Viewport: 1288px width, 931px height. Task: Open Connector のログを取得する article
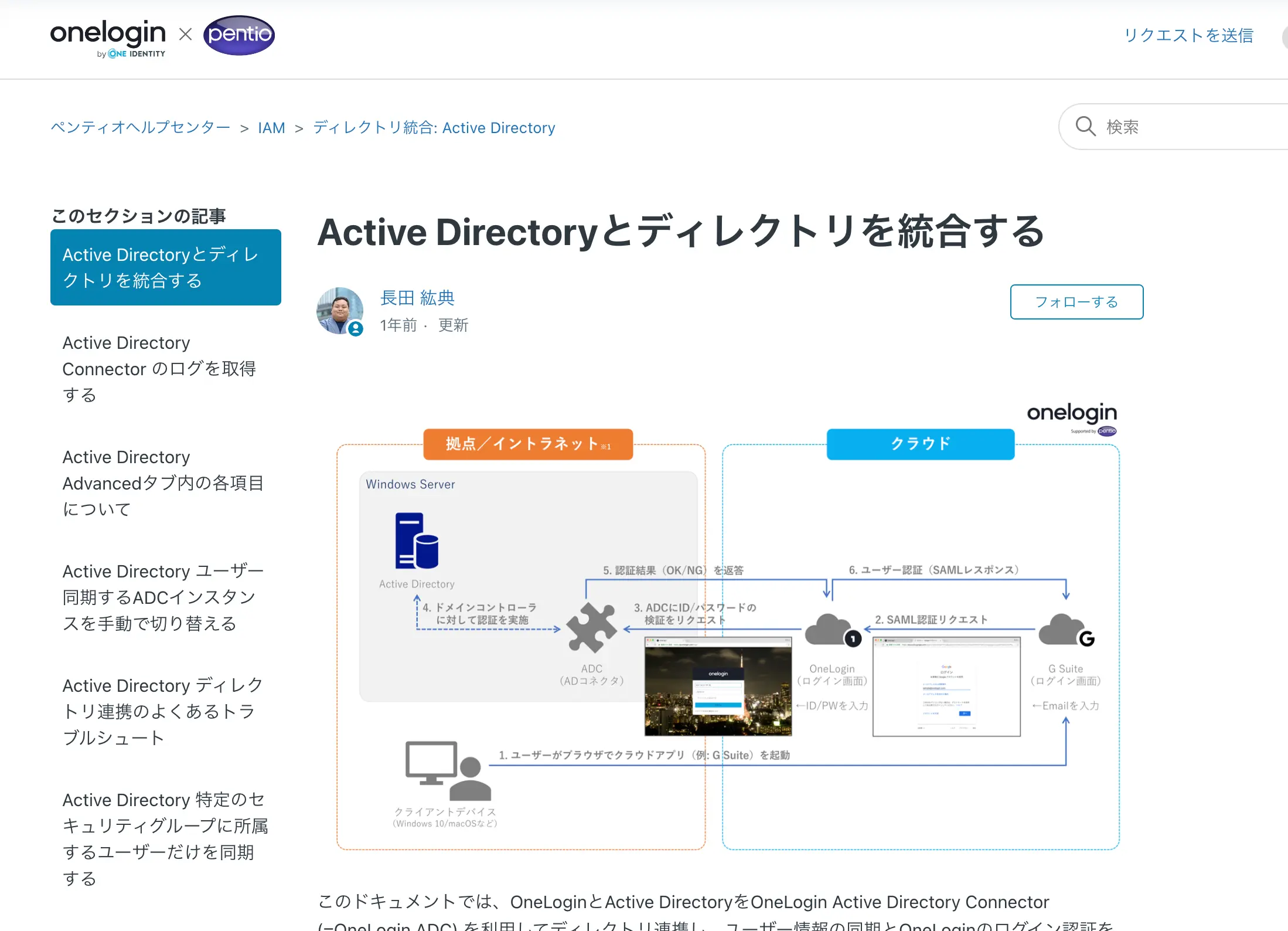[x=159, y=368]
